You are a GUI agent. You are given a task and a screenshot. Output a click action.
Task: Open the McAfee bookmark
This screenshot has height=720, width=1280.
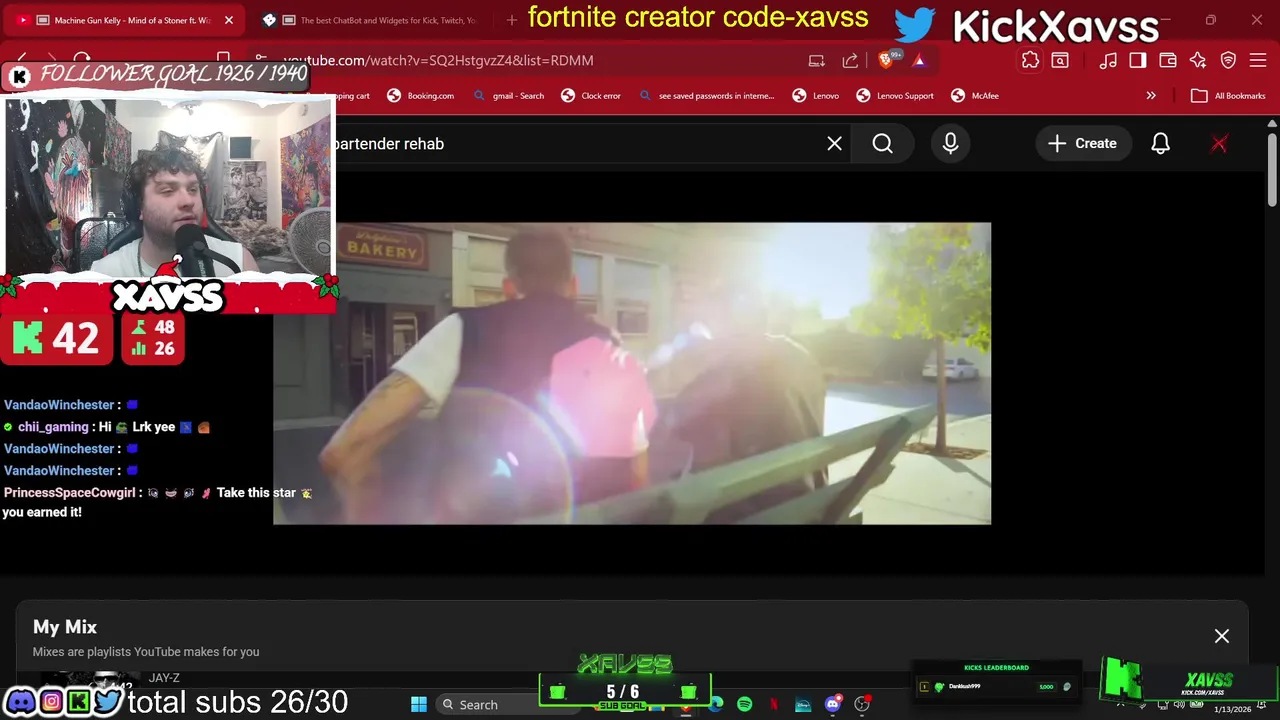tap(975, 96)
